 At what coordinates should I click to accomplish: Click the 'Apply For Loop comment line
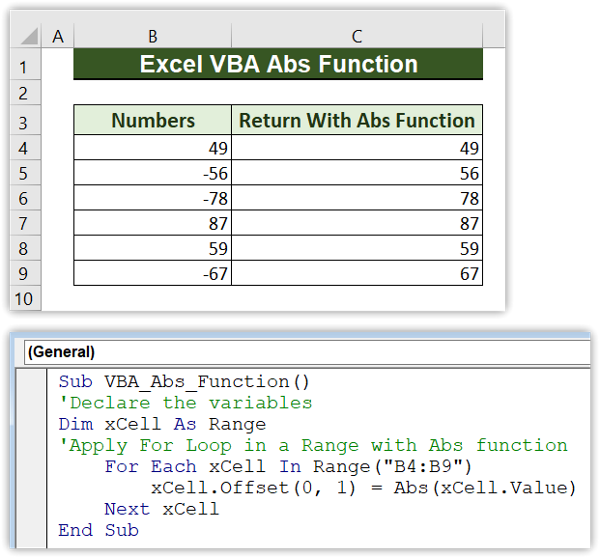coord(313,445)
